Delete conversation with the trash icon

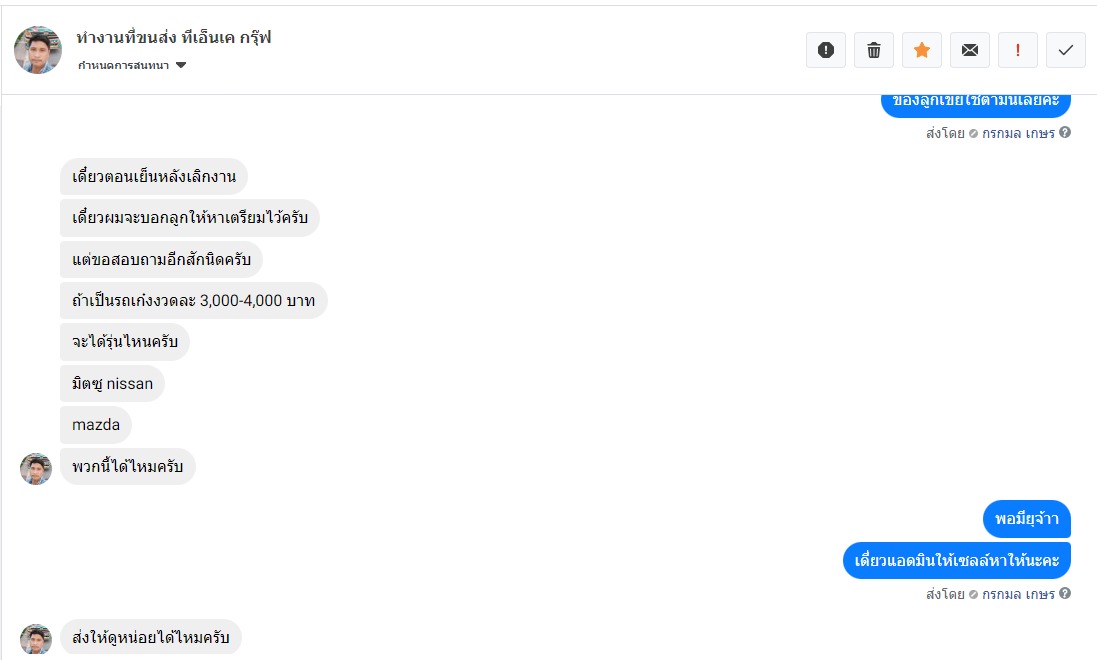tap(874, 50)
